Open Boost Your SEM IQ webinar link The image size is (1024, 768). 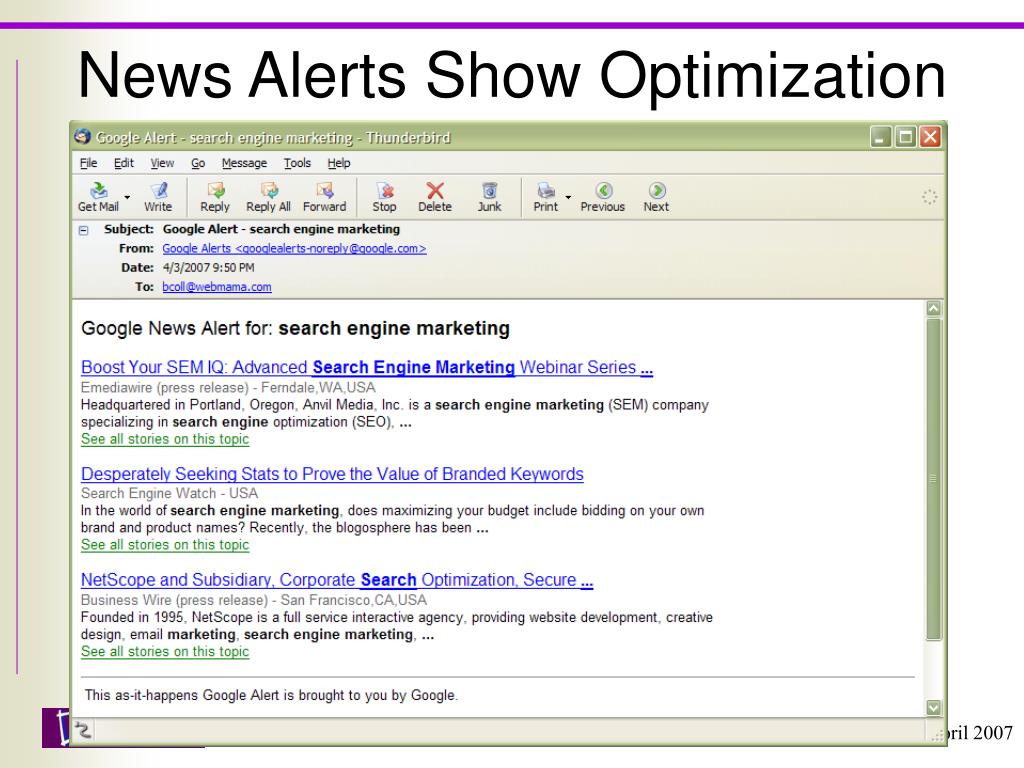(367, 367)
